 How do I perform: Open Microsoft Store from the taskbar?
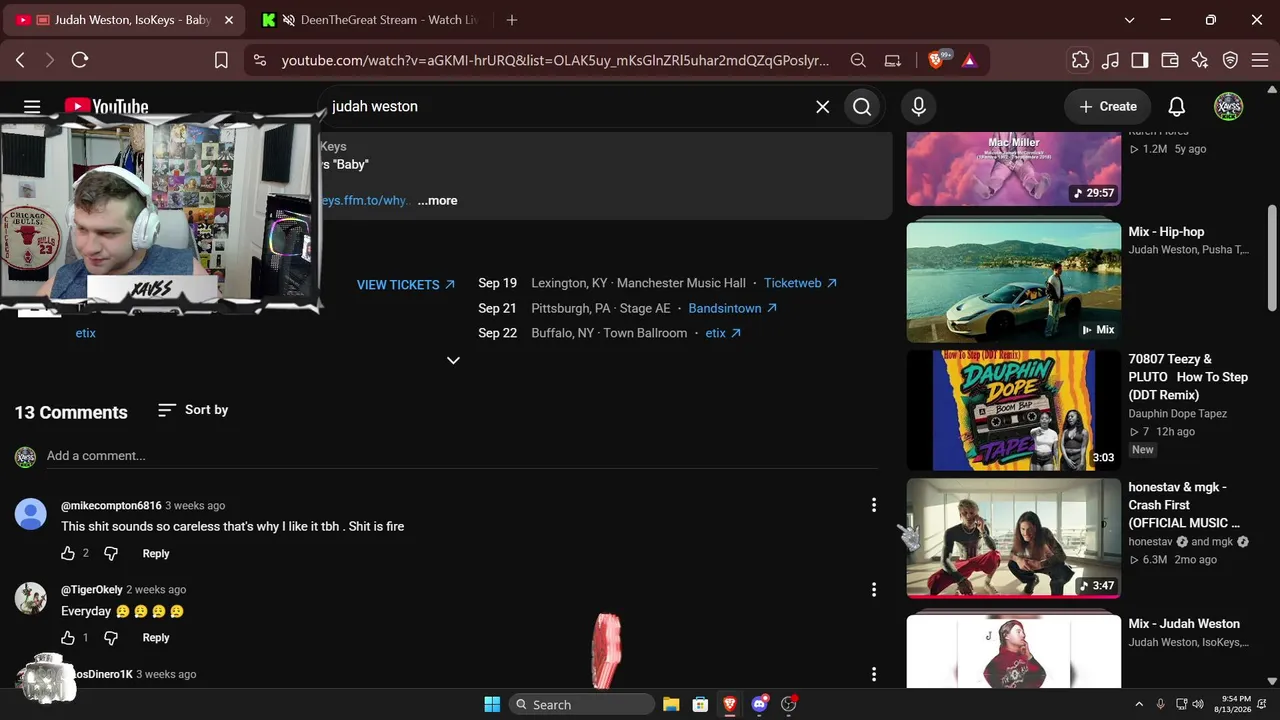pos(700,704)
